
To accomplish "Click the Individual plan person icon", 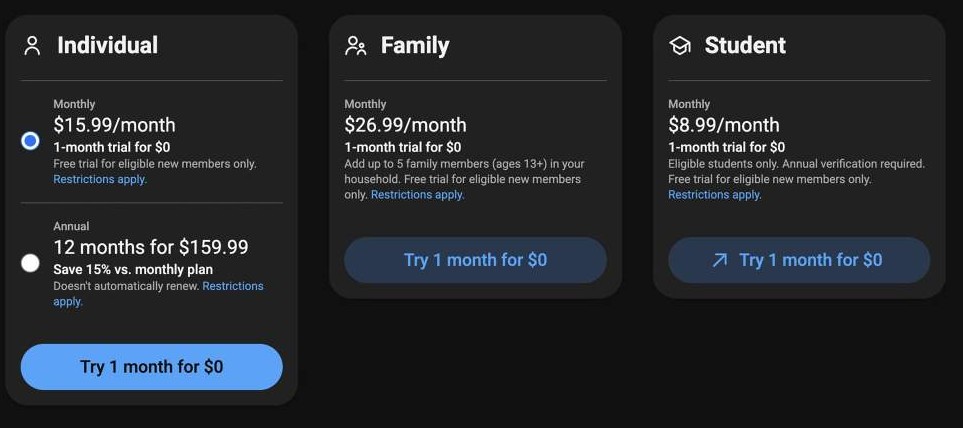I will point(33,45).
